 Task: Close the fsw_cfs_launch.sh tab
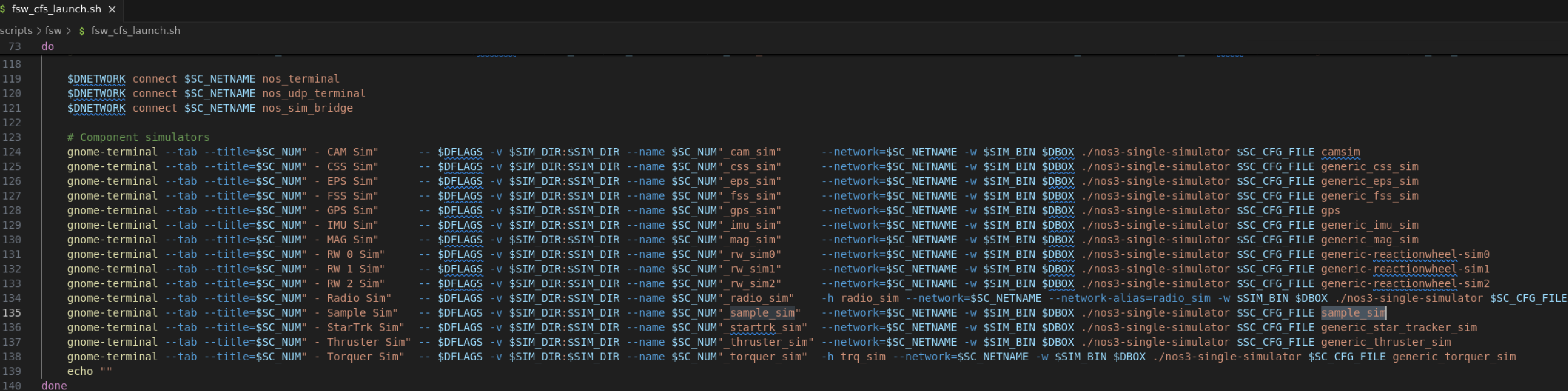pyautogui.click(x=112, y=9)
